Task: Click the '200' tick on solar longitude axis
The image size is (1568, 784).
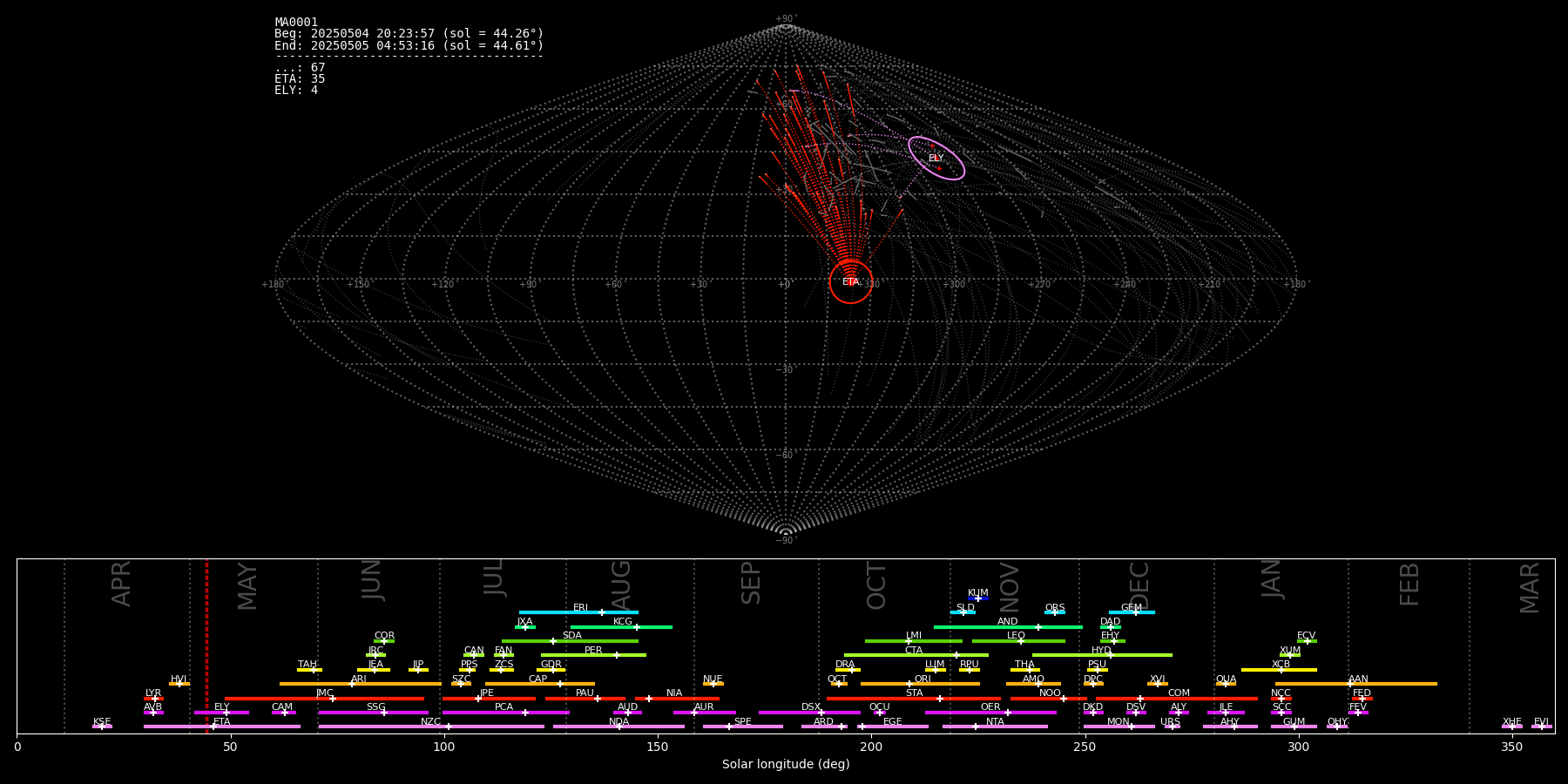Action: point(871,747)
